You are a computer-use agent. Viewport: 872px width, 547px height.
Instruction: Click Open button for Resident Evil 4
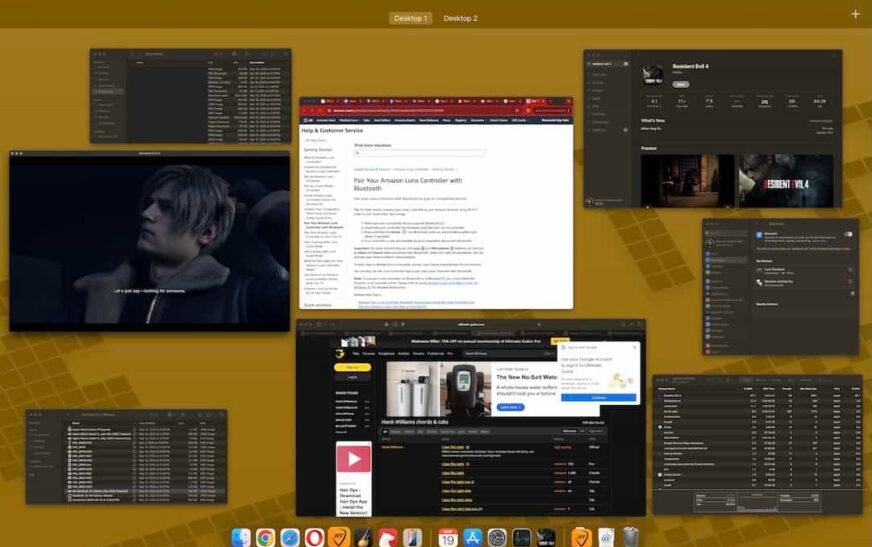click(681, 84)
